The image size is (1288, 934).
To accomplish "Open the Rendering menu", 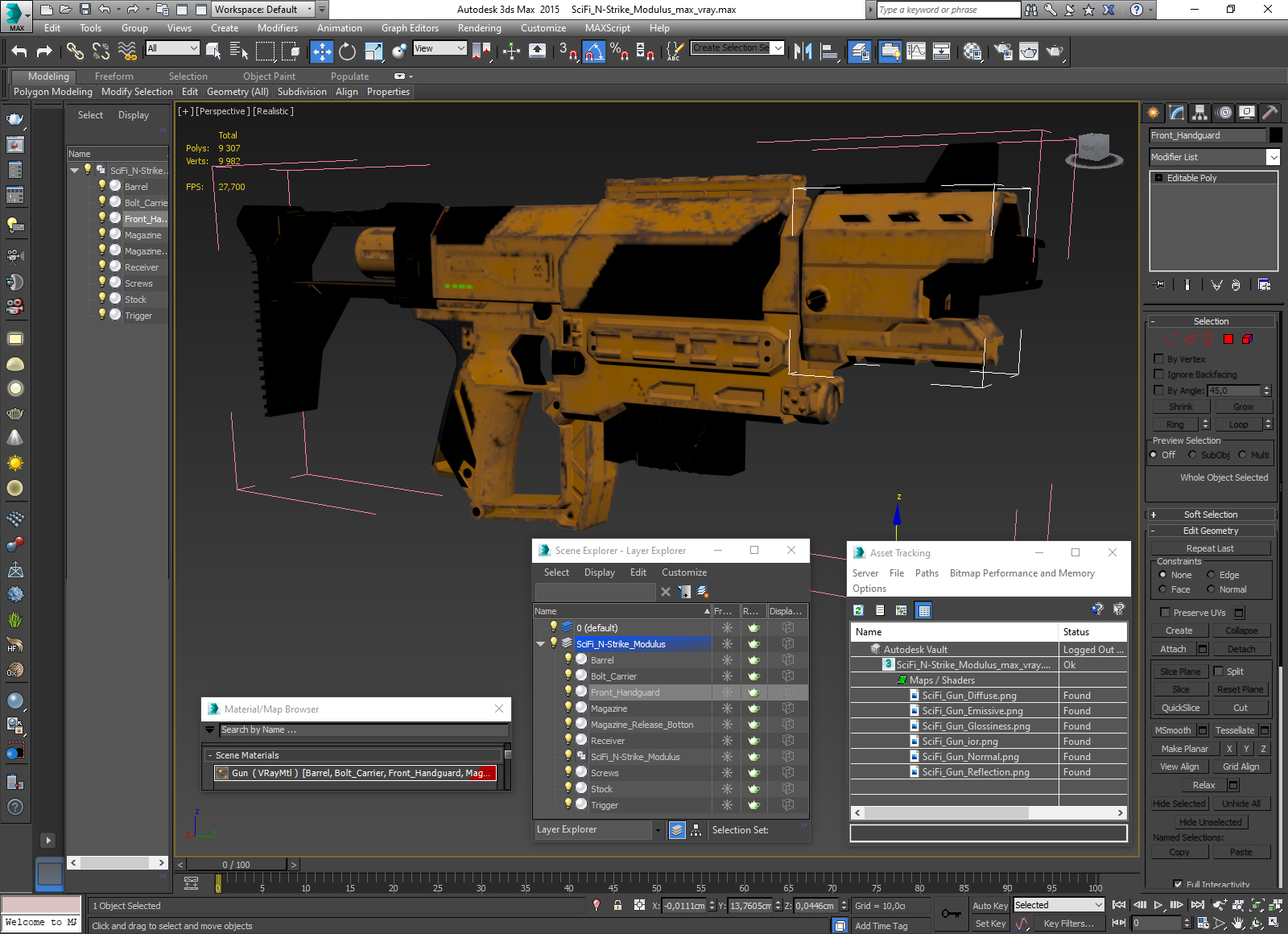I will (x=479, y=28).
